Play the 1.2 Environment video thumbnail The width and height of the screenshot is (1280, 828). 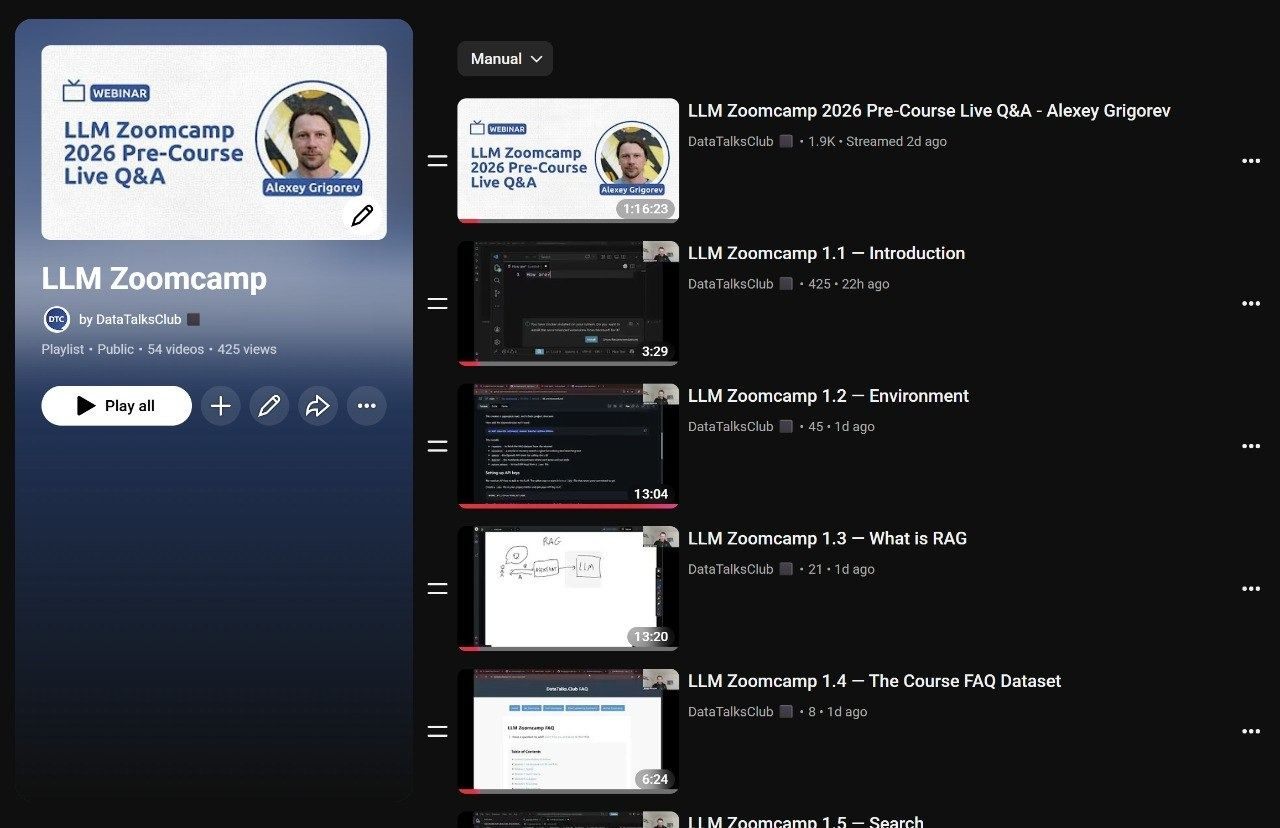[568, 446]
